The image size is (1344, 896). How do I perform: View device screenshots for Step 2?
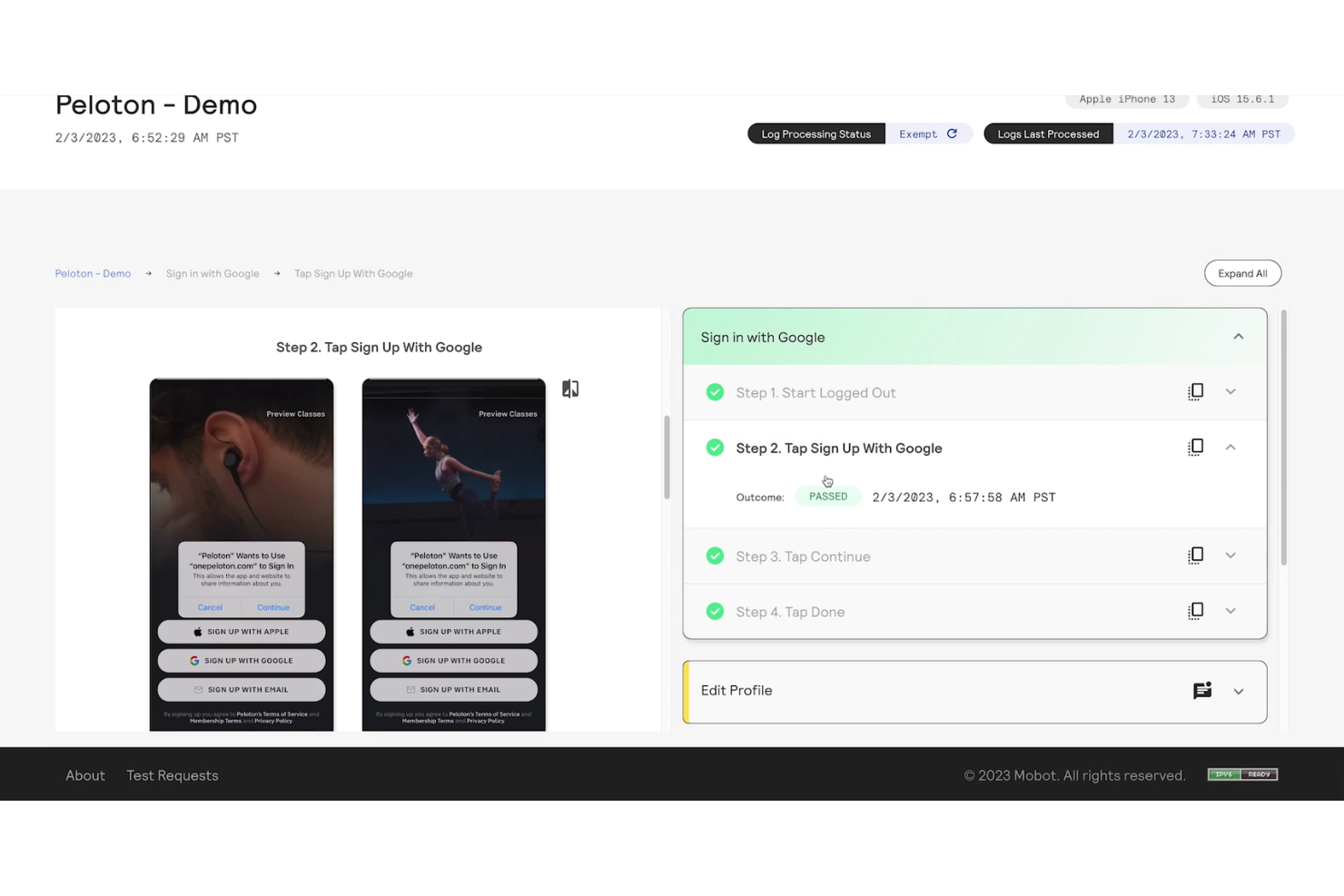[1195, 447]
